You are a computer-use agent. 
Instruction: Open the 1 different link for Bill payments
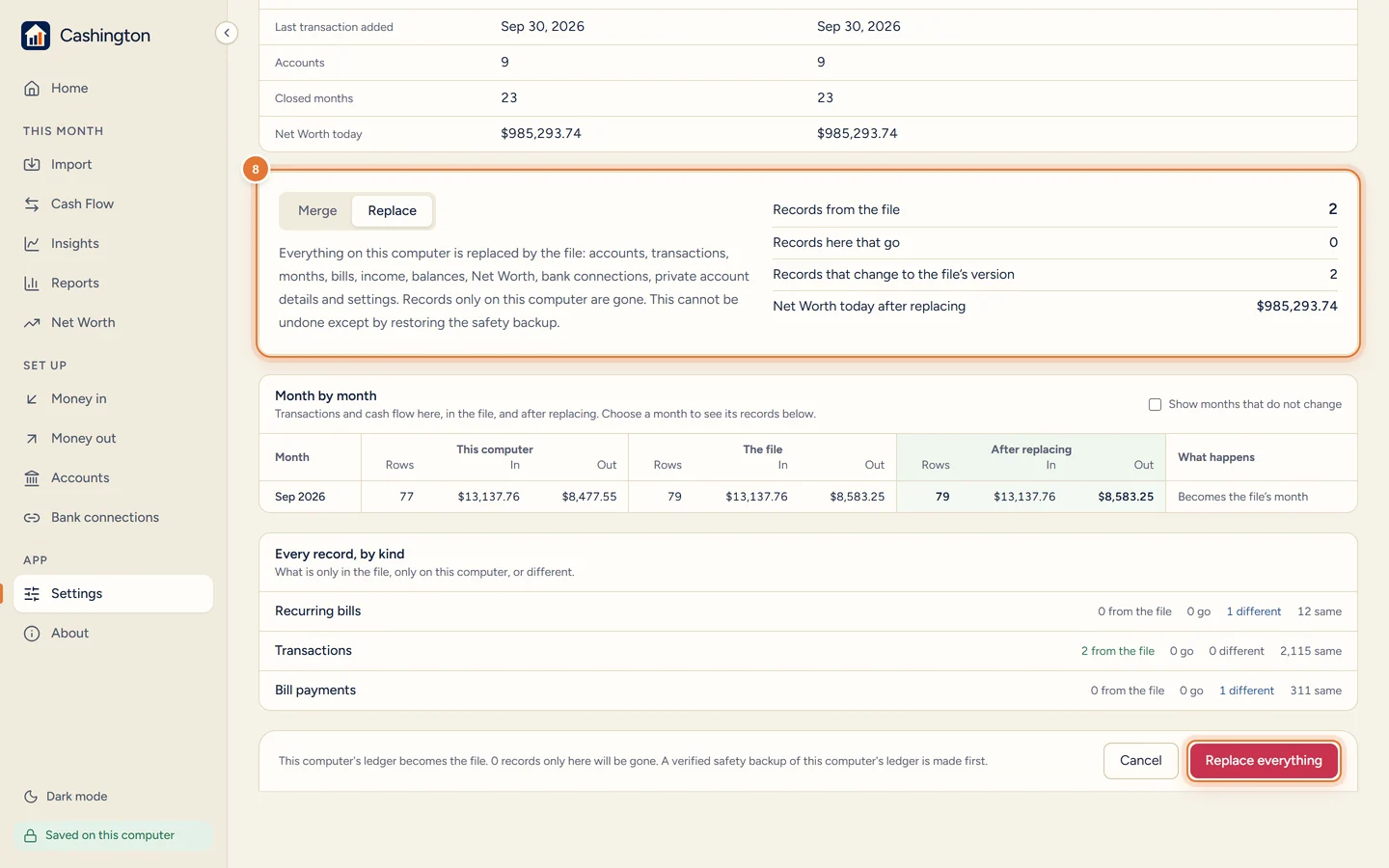[1246, 692]
